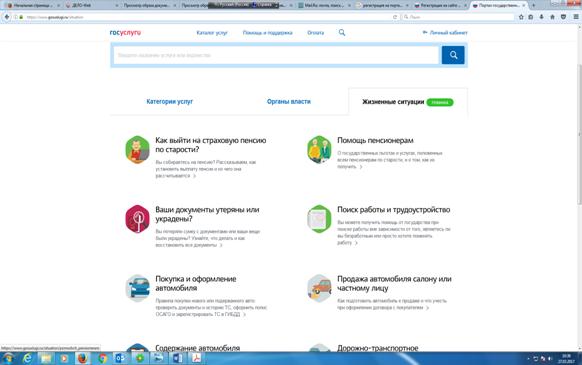Switch to Firefox in taskbar
582x365 pixels.
click(x=82, y=358)
